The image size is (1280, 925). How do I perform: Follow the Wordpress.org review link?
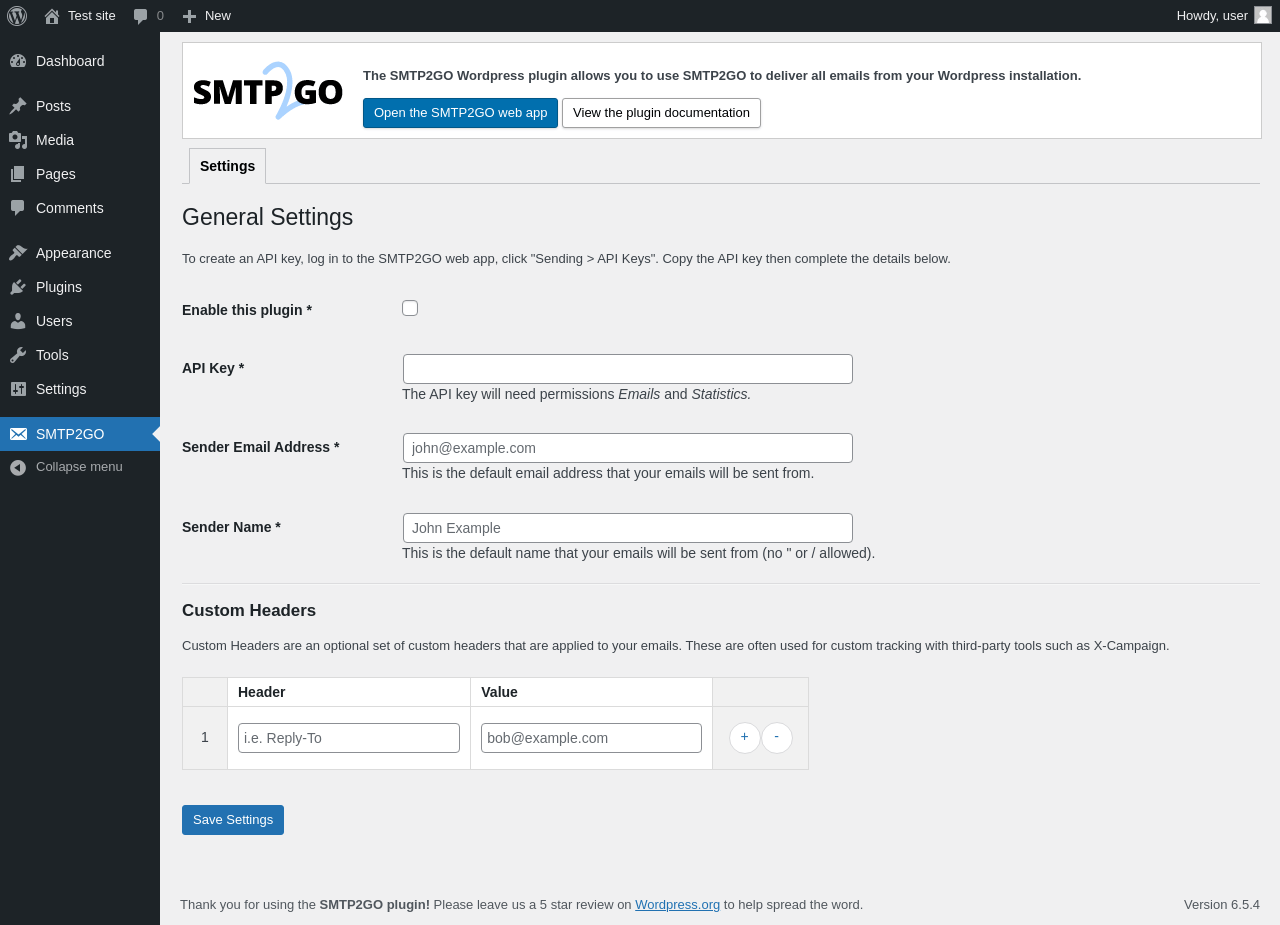tap(677, 904)
